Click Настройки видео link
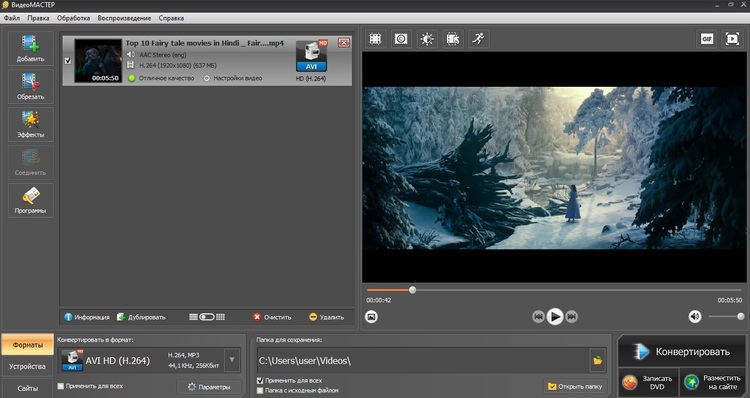750x398 pixels. click(x=233, y=78)
